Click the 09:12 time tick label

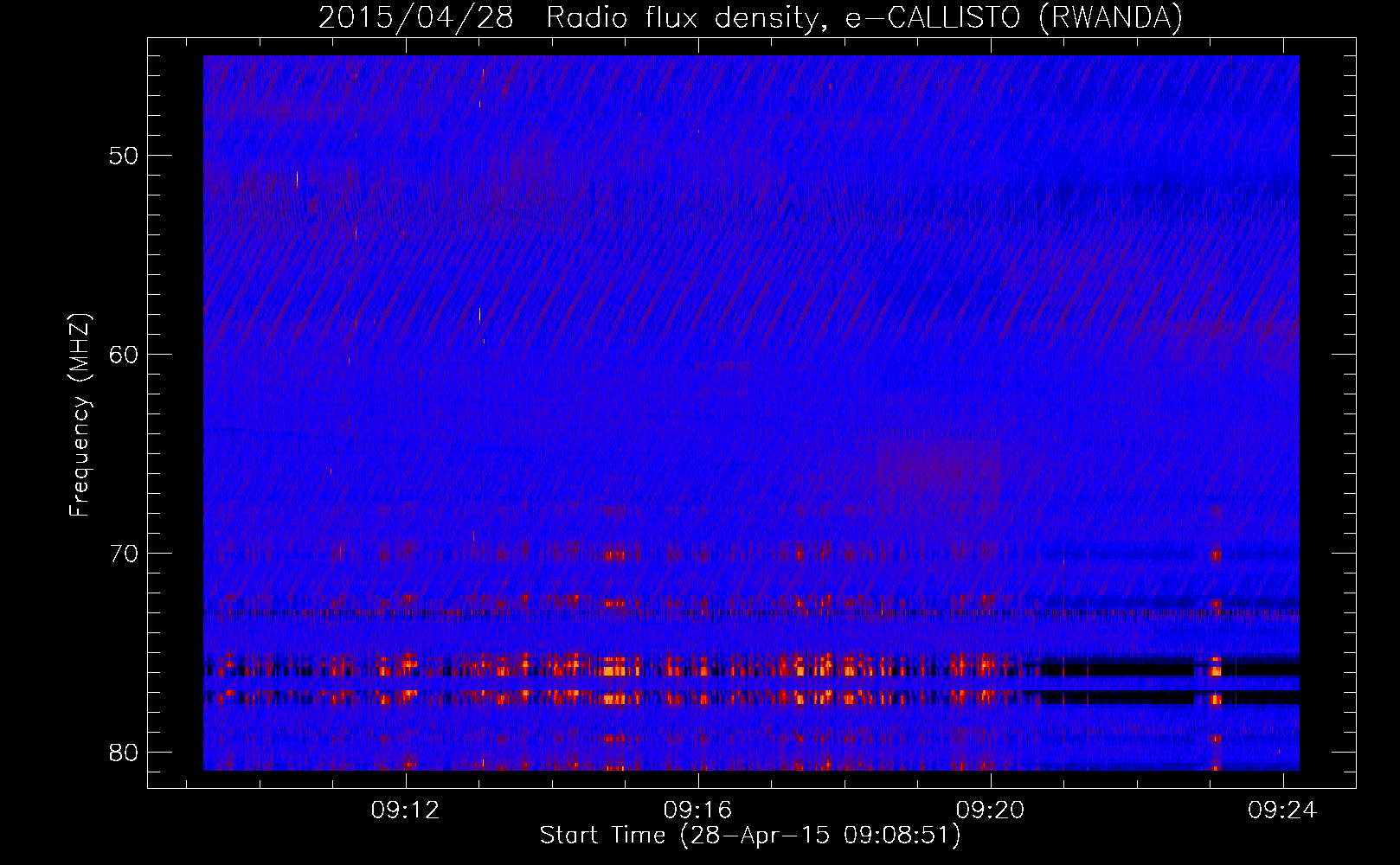406,810
